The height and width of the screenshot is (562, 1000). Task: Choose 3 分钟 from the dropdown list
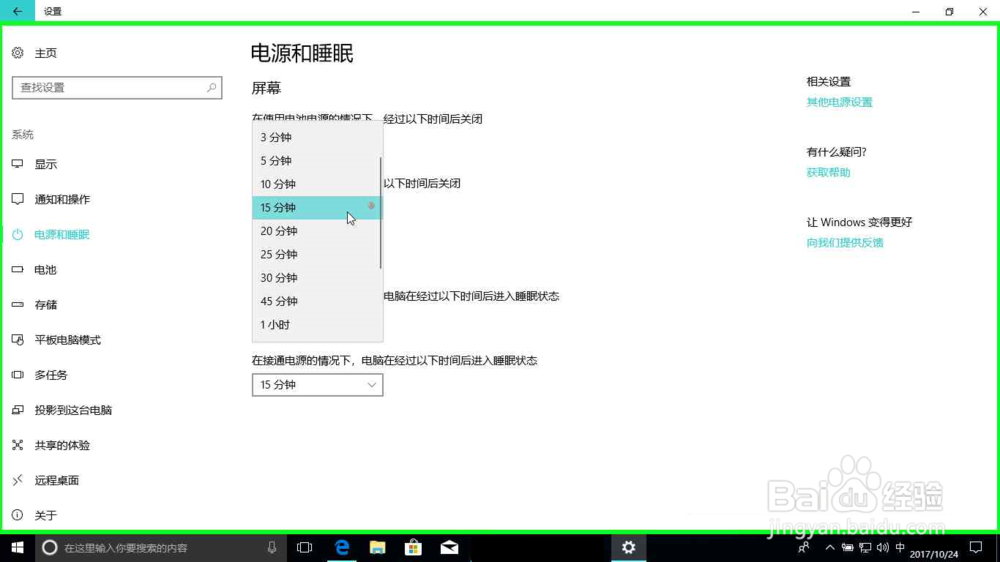click(316, 137)
